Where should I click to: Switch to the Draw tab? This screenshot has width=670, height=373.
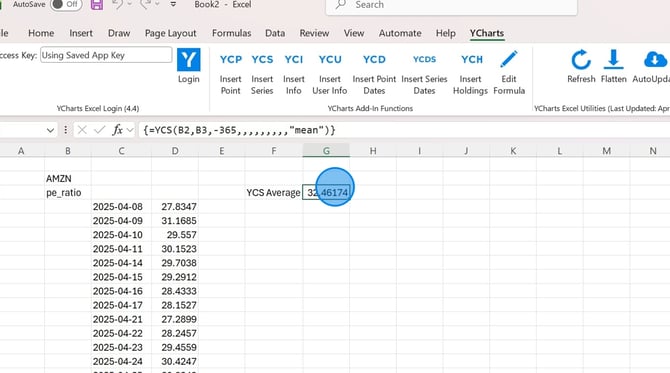(x=119, y=33)
